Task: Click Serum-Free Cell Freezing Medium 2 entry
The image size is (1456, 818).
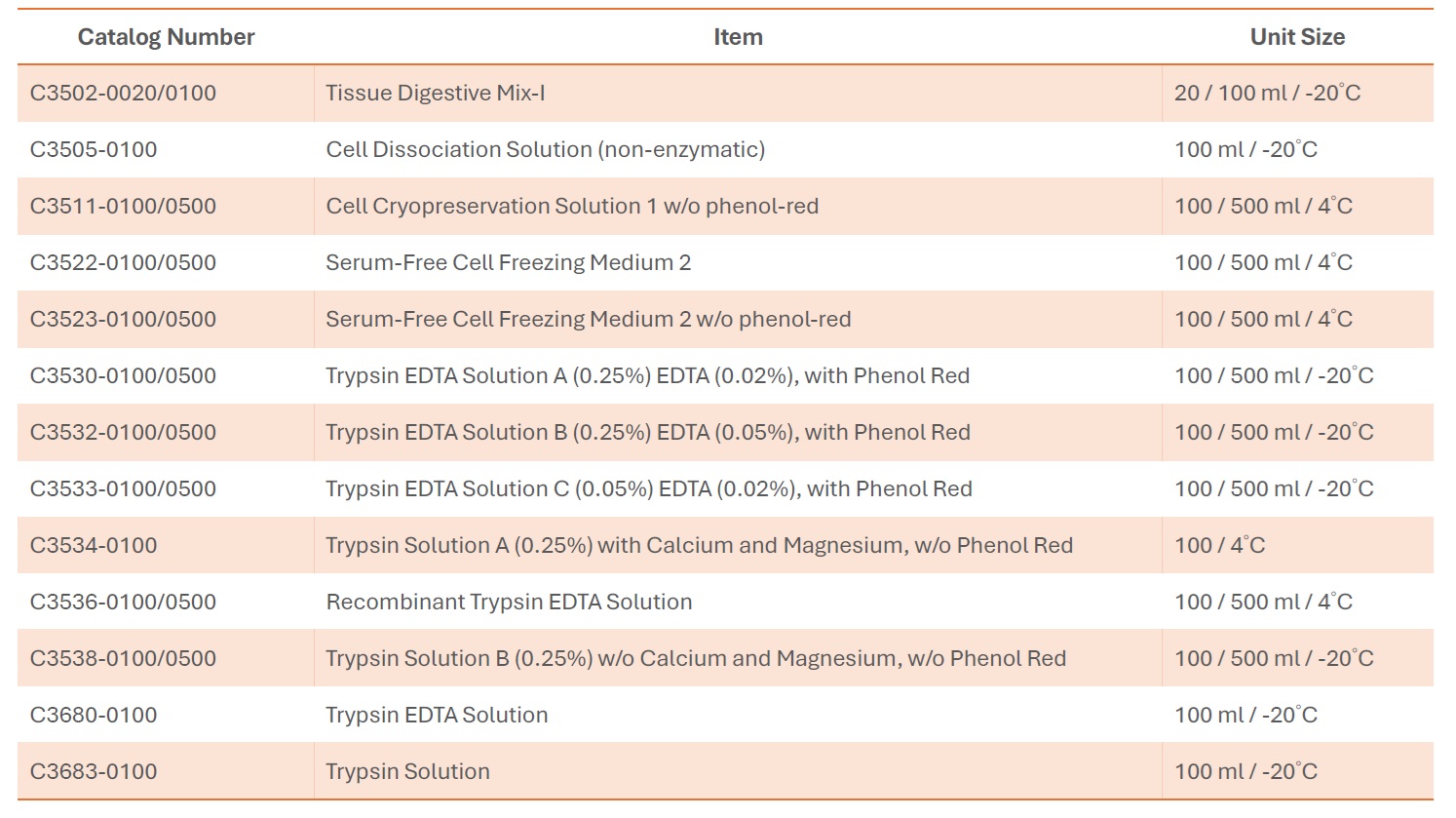Action: (509, 263)
